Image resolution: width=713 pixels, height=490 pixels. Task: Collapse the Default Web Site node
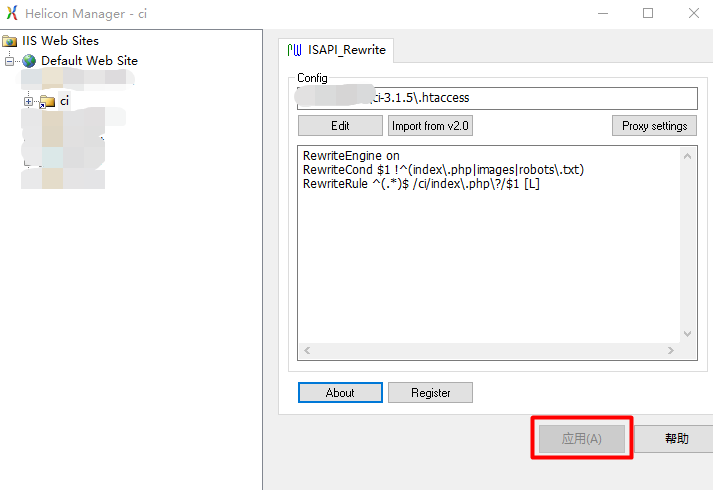click(x=10, y=61)
